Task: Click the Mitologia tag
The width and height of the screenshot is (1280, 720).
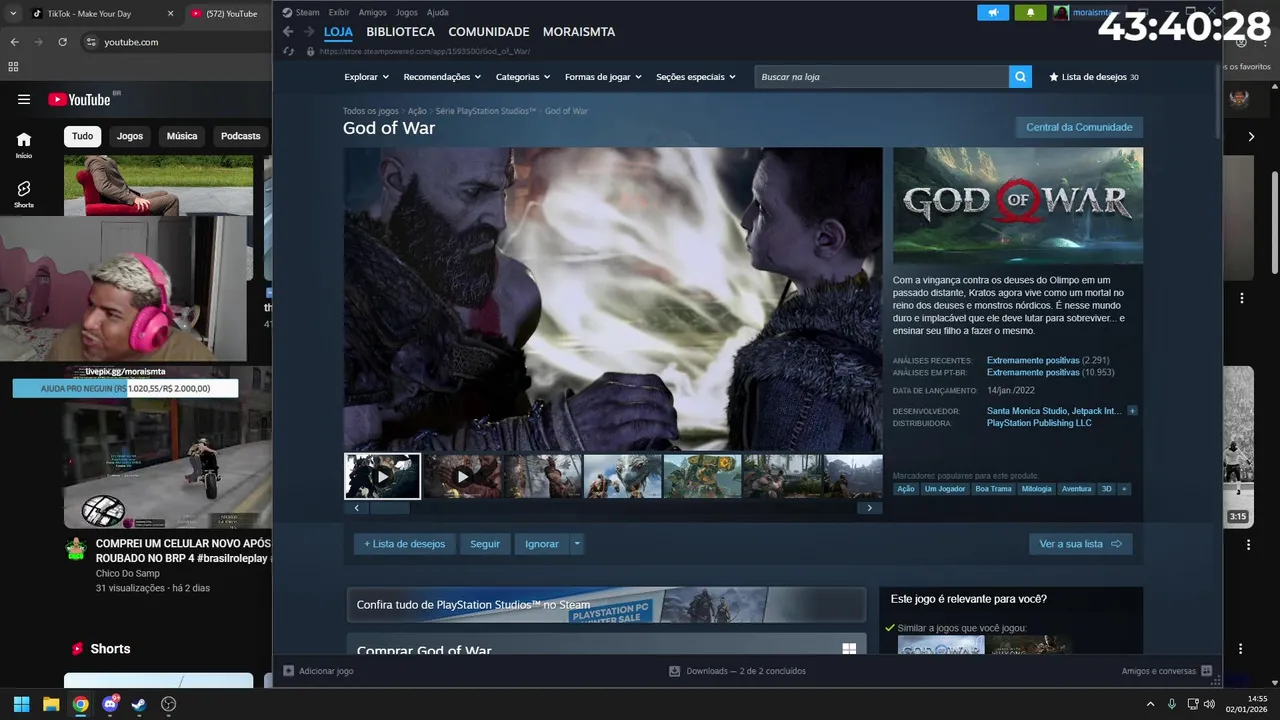Action: tap(1036, 489)
